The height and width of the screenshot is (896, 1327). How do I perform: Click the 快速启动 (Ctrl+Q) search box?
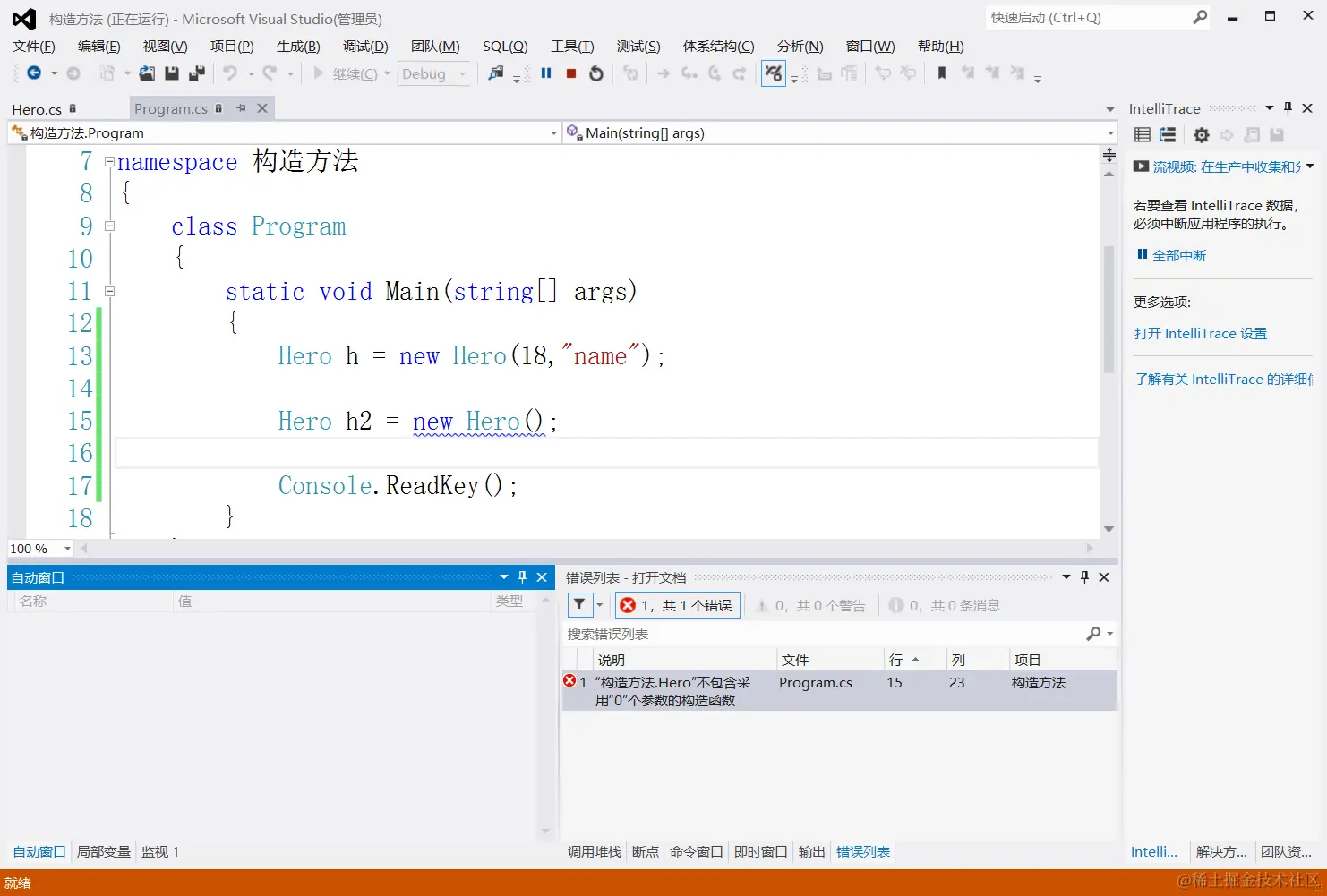pyautogui.click(x=1090, y=17)
